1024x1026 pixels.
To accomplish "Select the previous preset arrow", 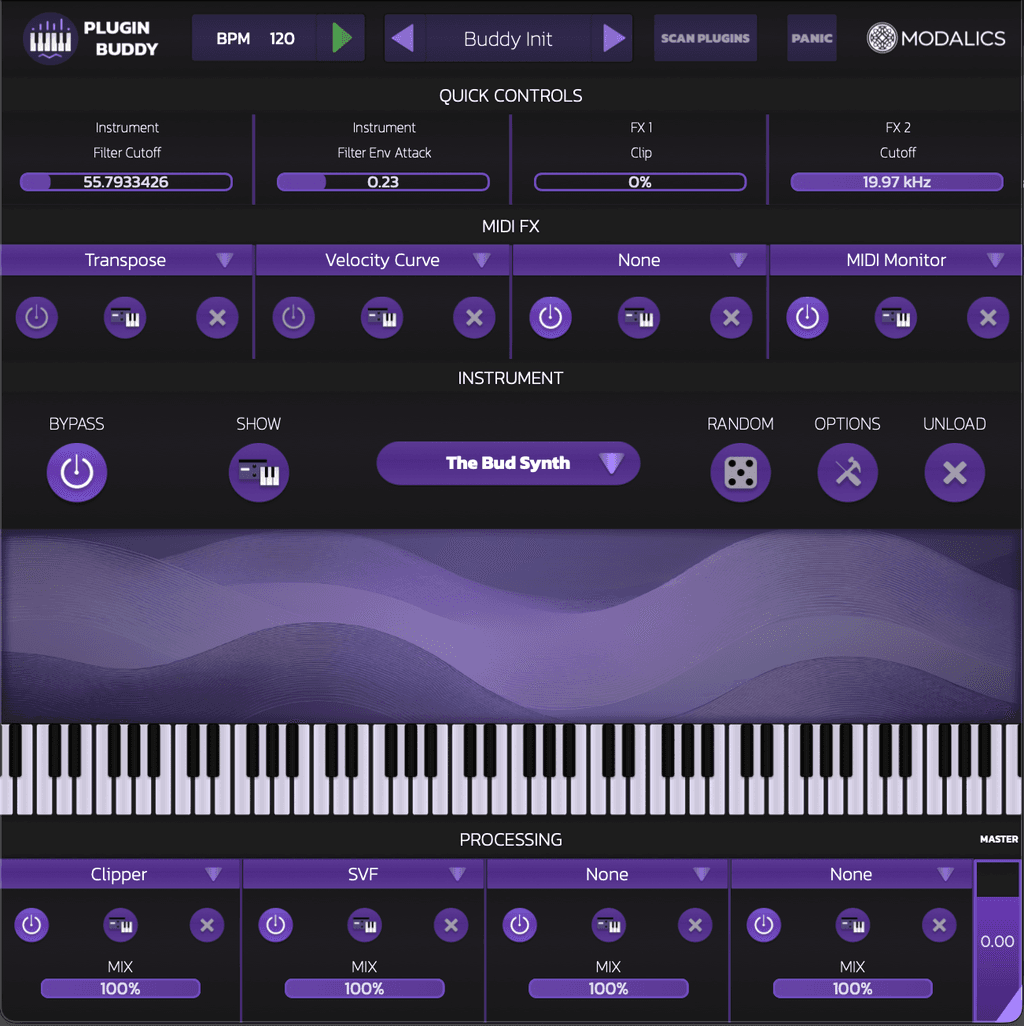I will [404, 38].
